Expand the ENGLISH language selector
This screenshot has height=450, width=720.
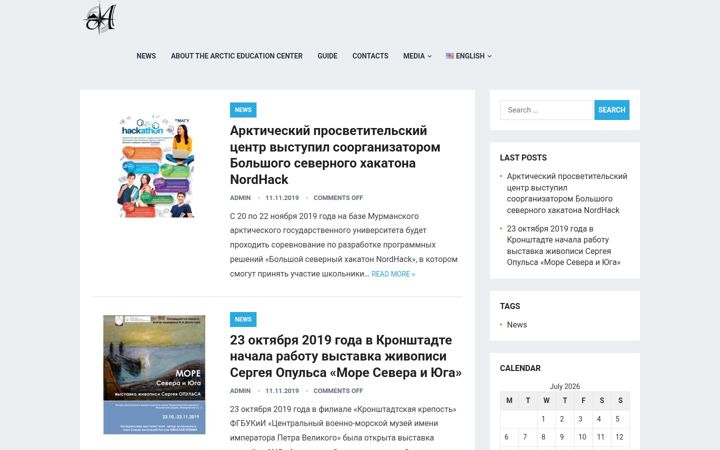coord(469,56)
